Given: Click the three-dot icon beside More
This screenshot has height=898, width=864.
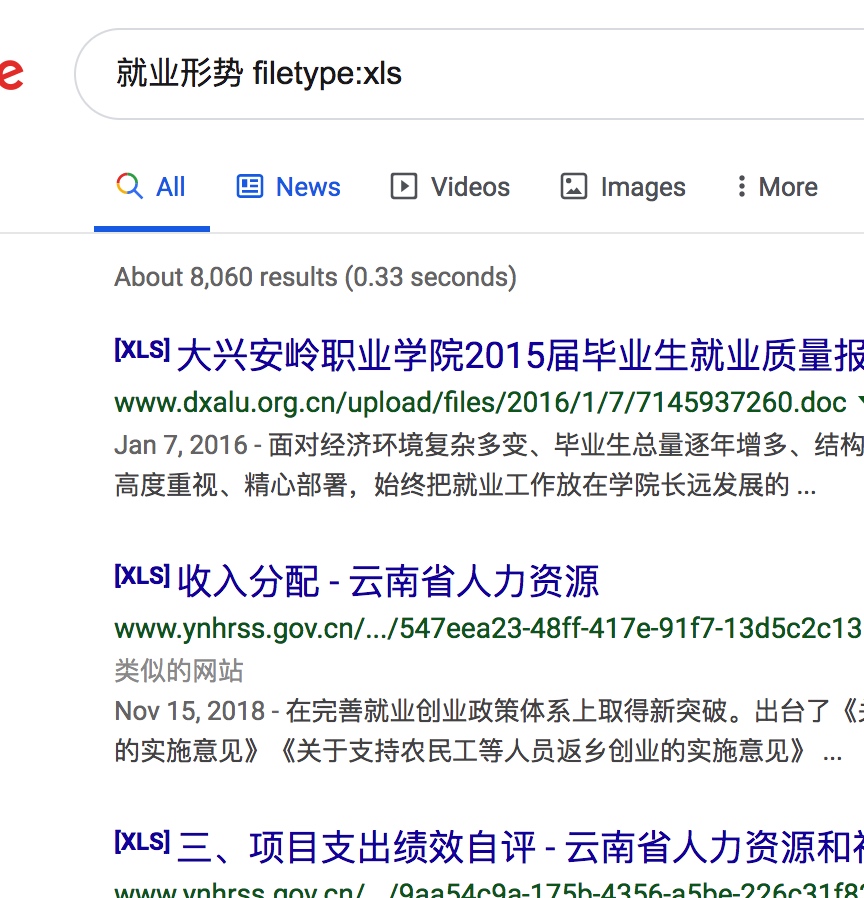Looking at the screenshot, I should [741, 187].
